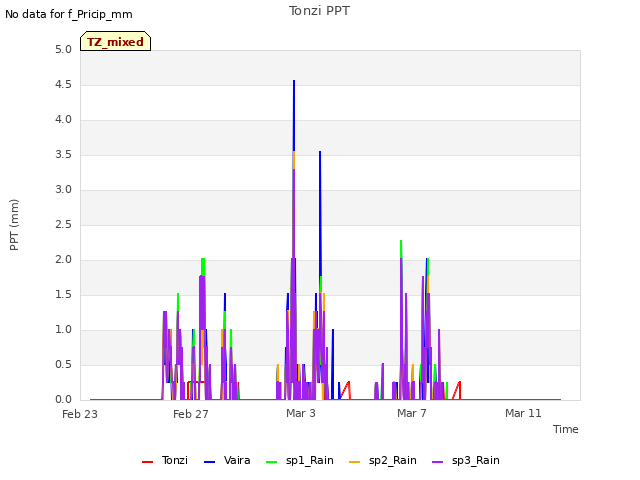The height and width of the screenshot is (480, 640).
Task: Click the chart title Tonzi PPT
Action: point(319,11)
